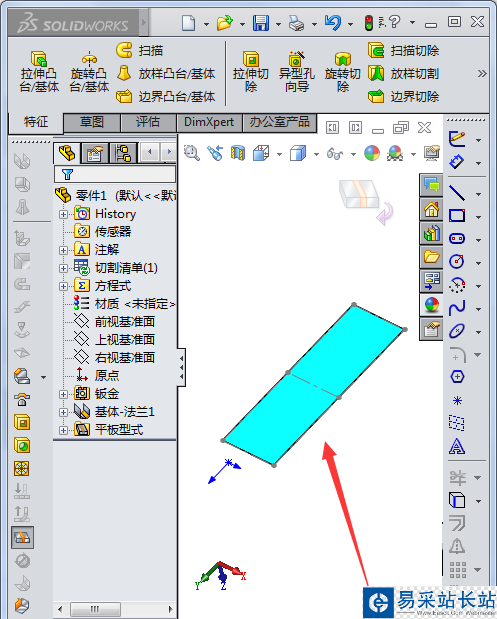Switch to the 草图 (Sketch) tab
Screen dimensions: 497x619
(92, 122)
